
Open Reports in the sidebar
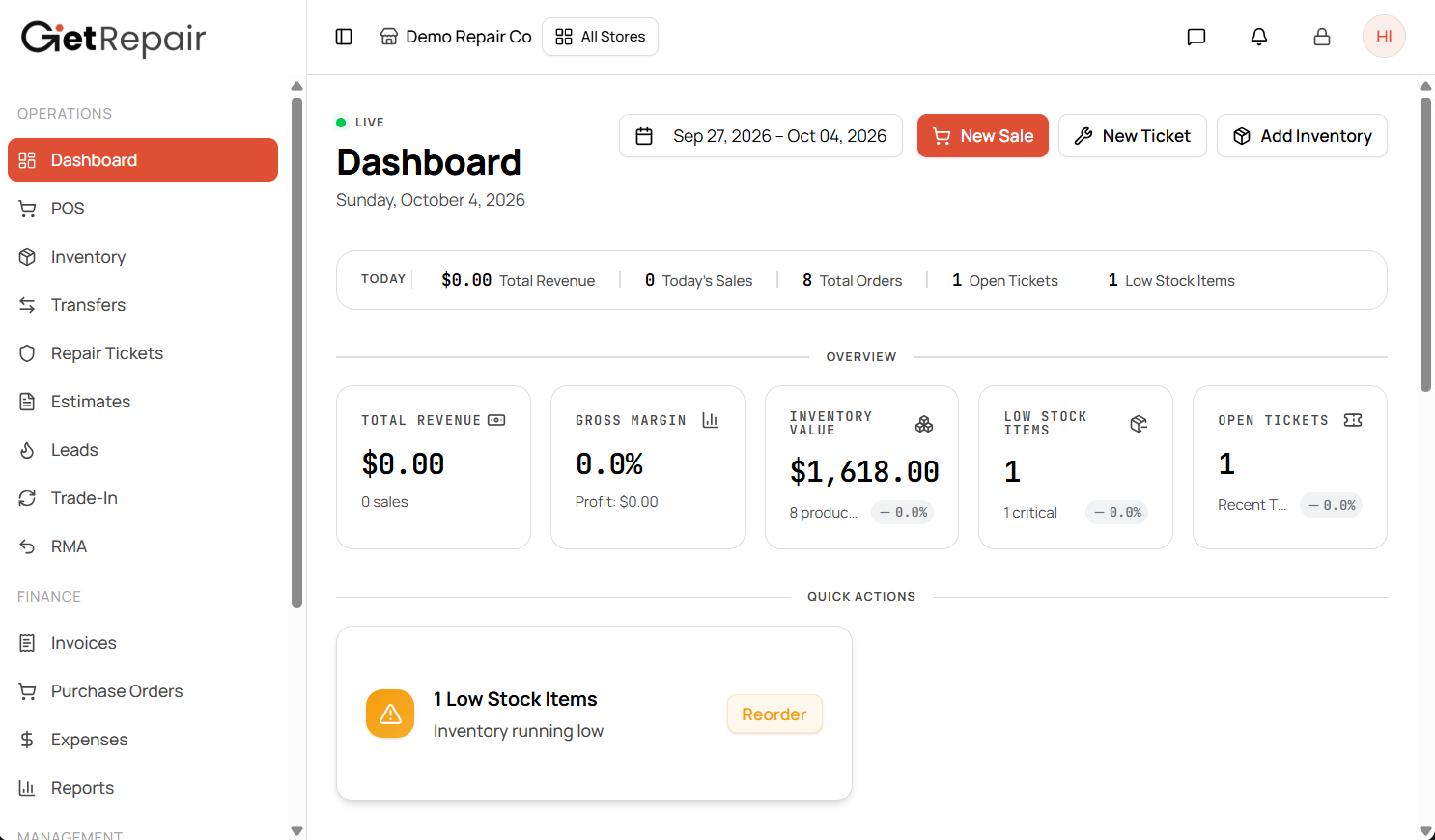tap(143, 788)
